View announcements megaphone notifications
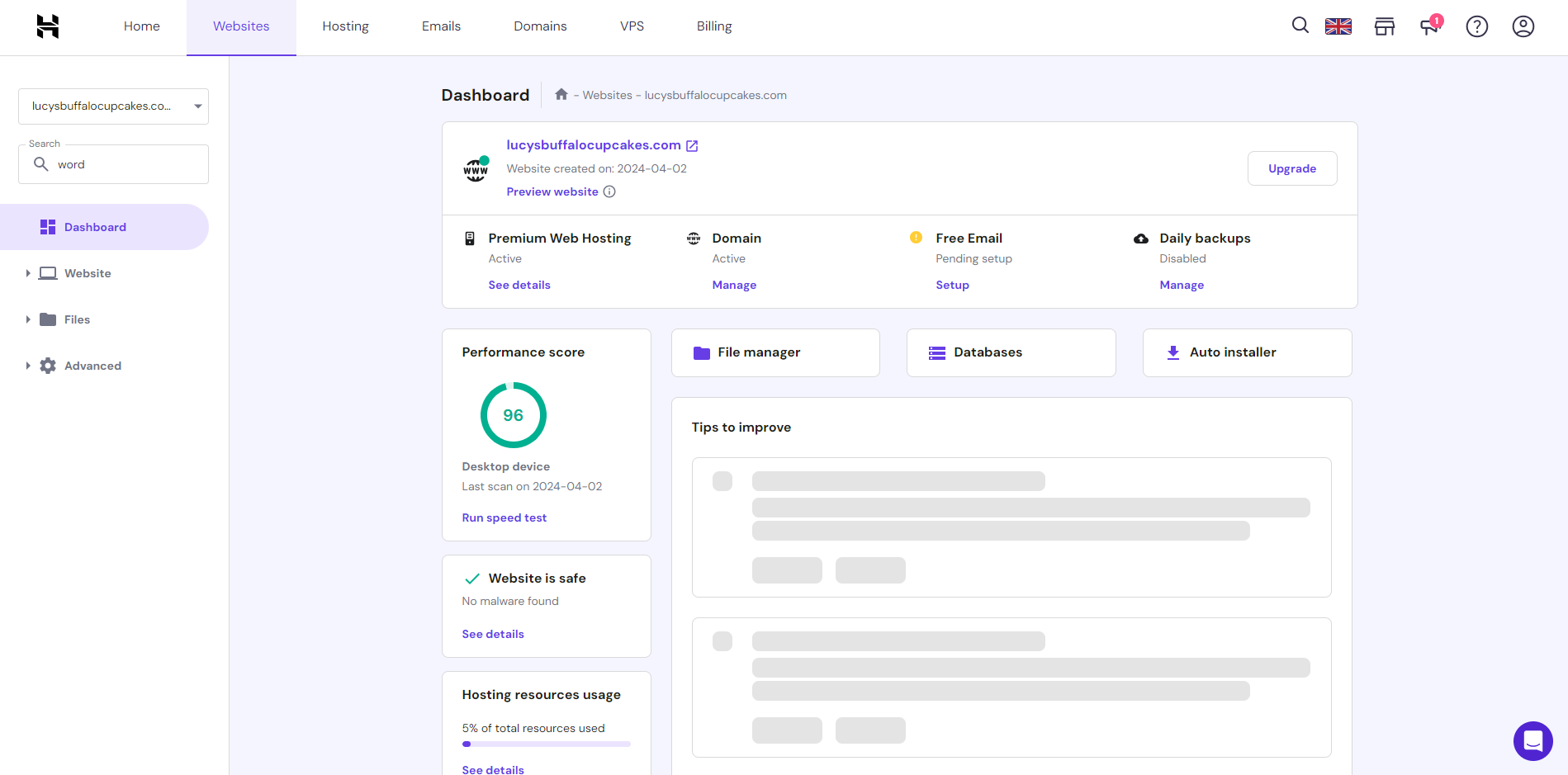The height and width of the screenshot is (775, 1568). (1430, 26)
